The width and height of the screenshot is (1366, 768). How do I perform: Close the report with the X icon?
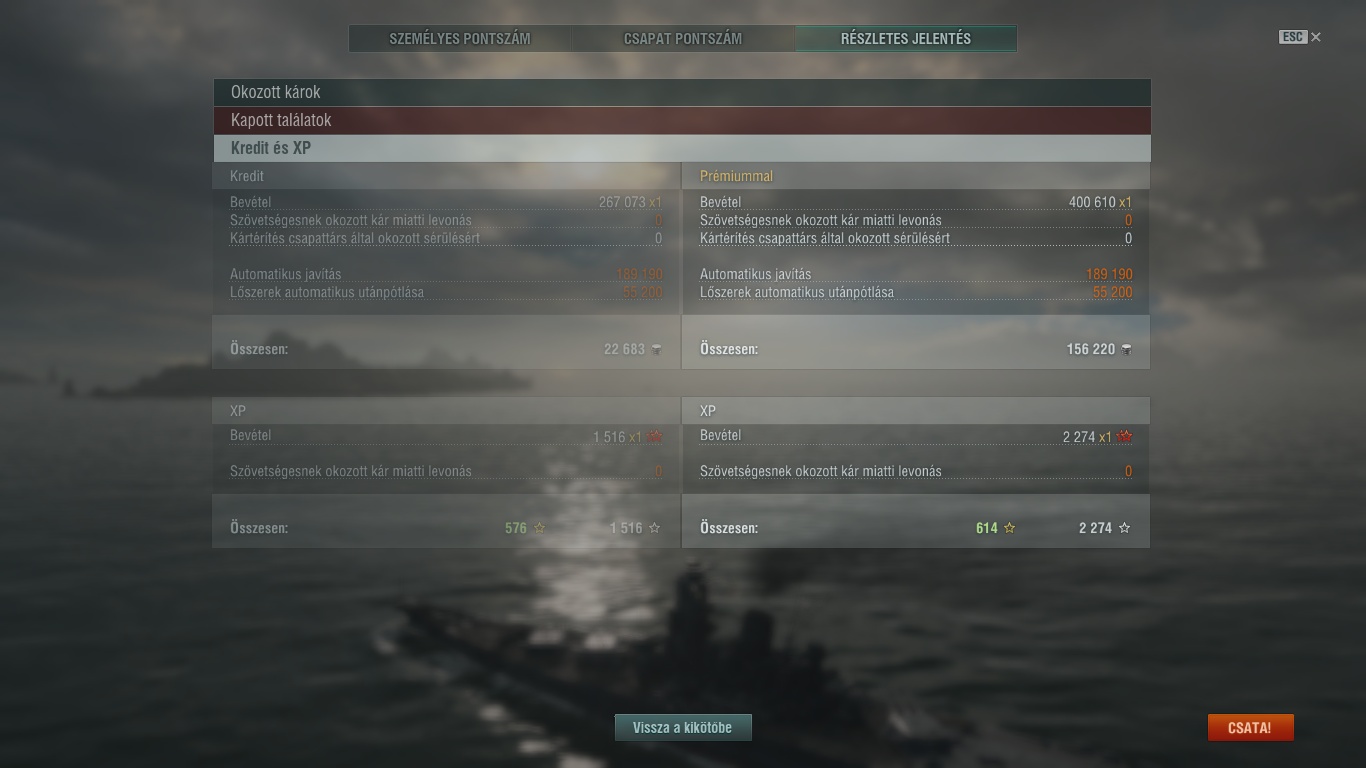tap(1316, 37)
